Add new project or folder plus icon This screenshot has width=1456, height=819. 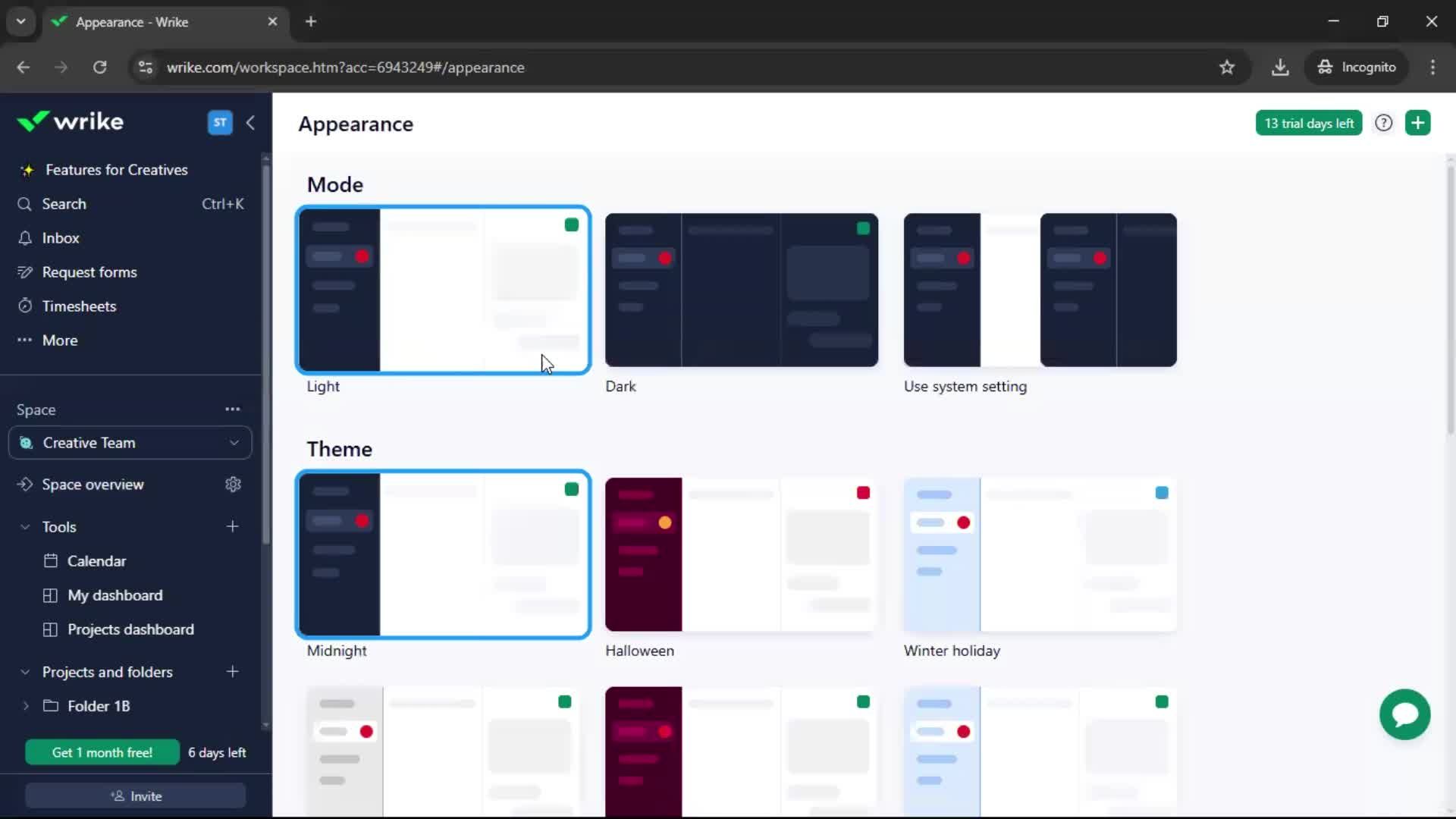pos(233,671)
